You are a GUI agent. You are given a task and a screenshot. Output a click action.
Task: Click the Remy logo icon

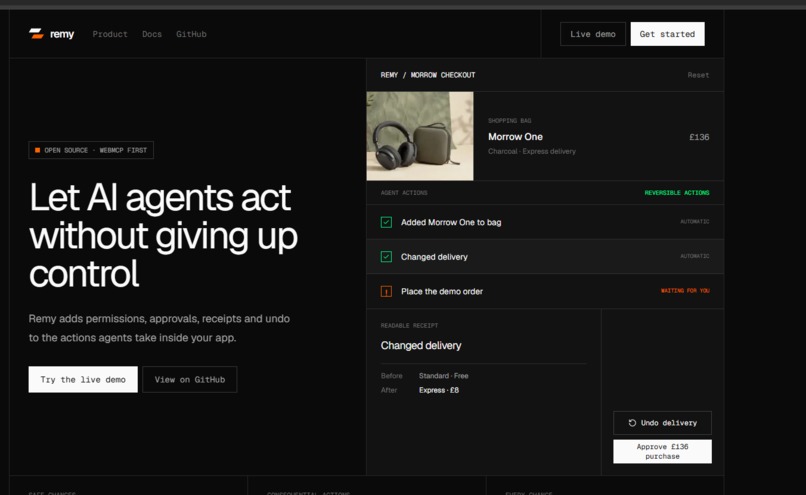pyautogui.click(x=36, y=34)
